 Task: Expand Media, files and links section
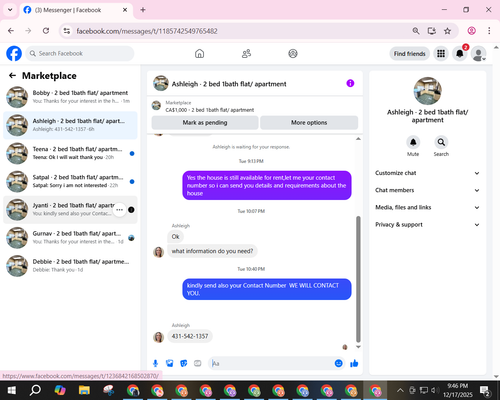(x=427, y=207)
